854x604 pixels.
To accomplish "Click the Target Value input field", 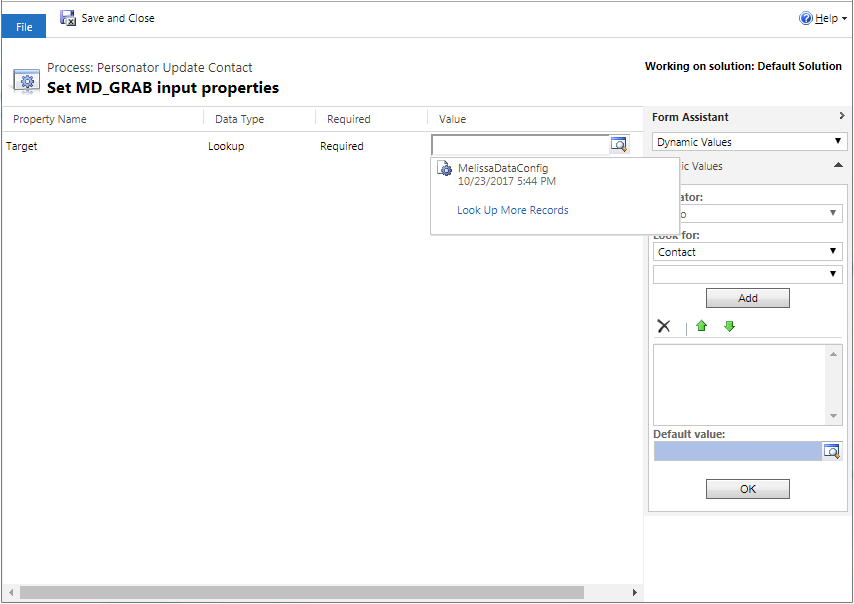I will pyautogui.click(x=520, y=145).
